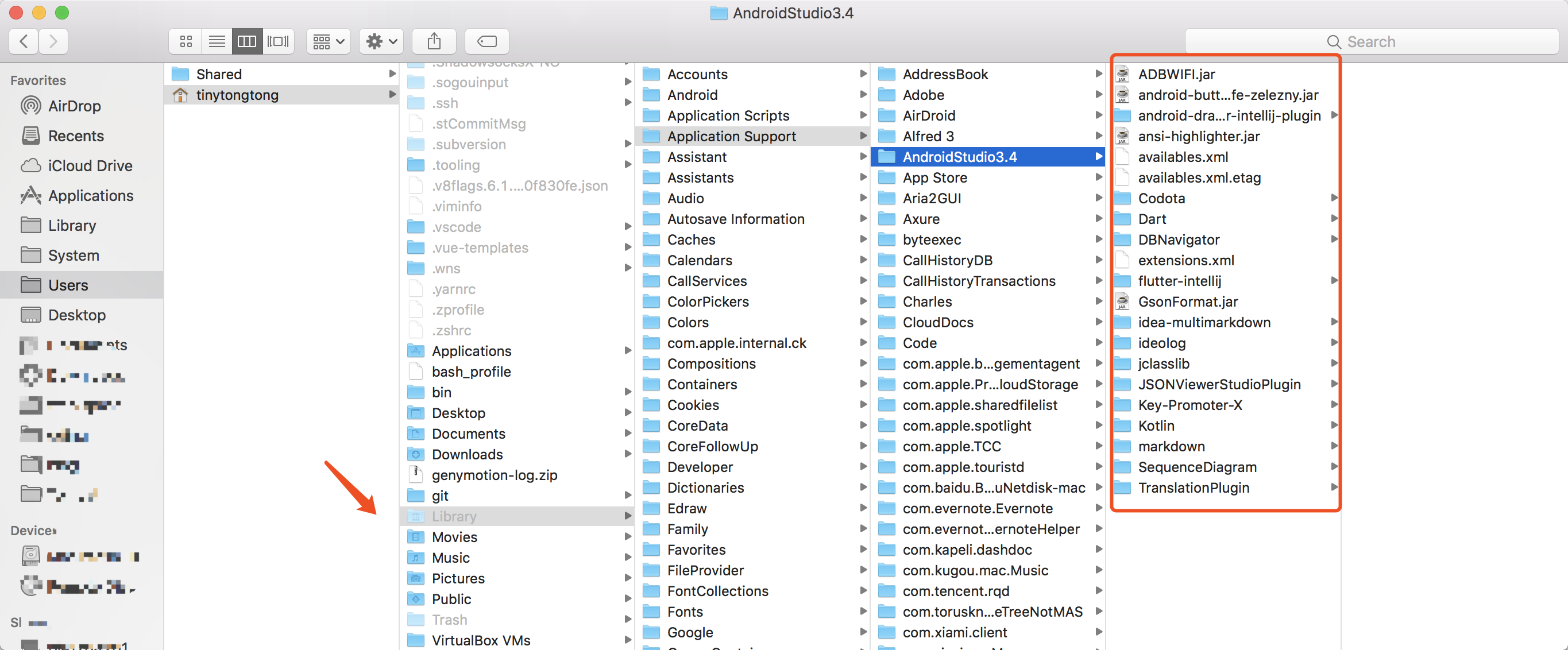Select column view mode
Screen dimensions: 1568x650
247,41
